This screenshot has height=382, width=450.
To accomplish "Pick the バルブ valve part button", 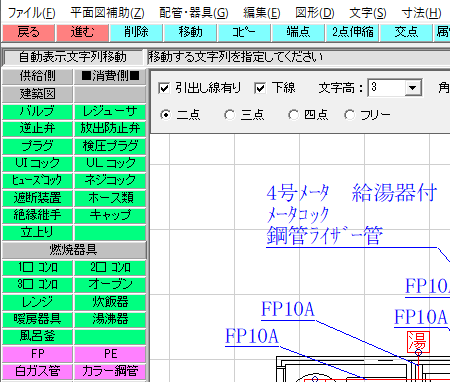I will tap(37, 111).
